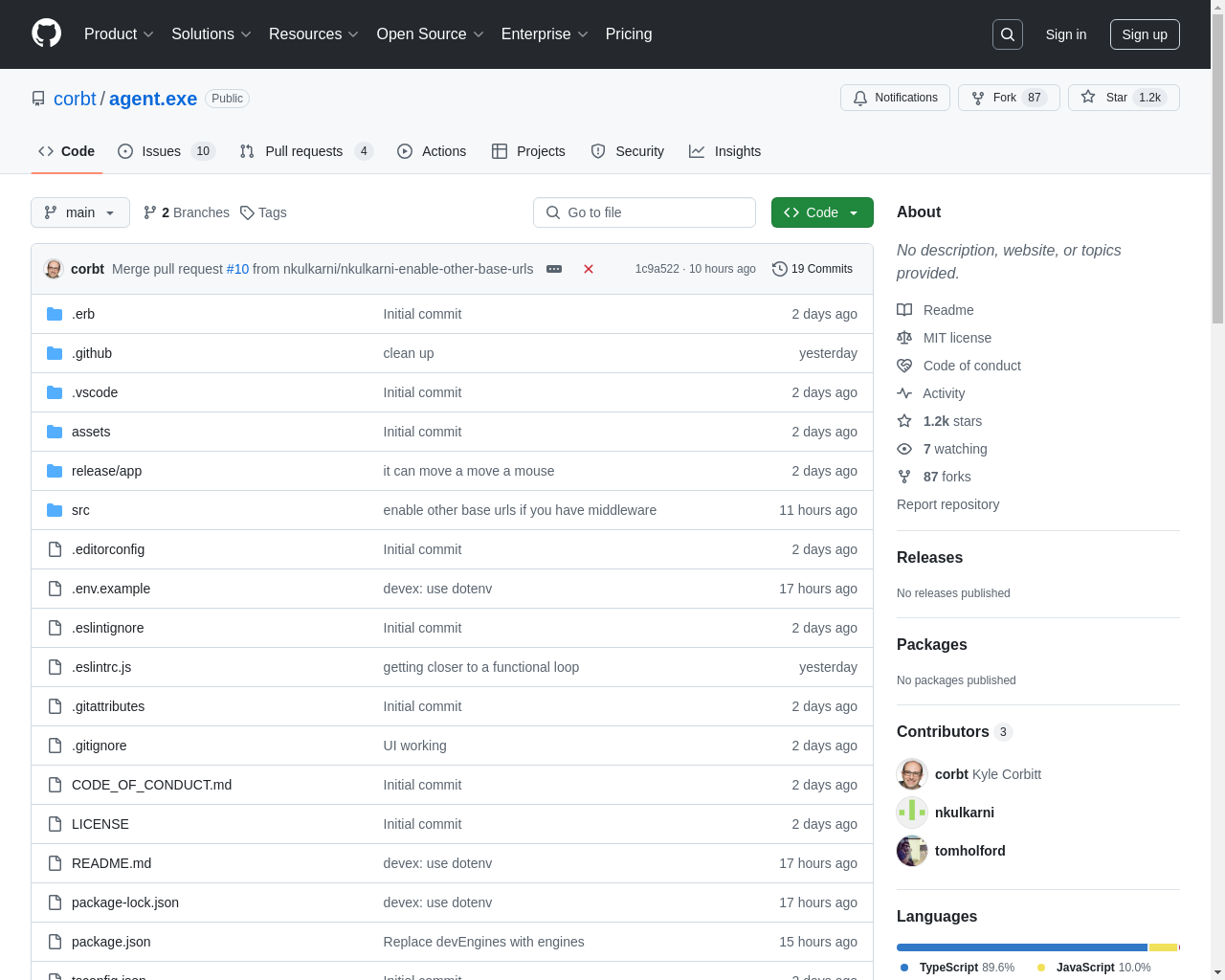Click the fork icon in Fork button
The height and width of the screenshot is (980, 1225).
tap(978, 98)
